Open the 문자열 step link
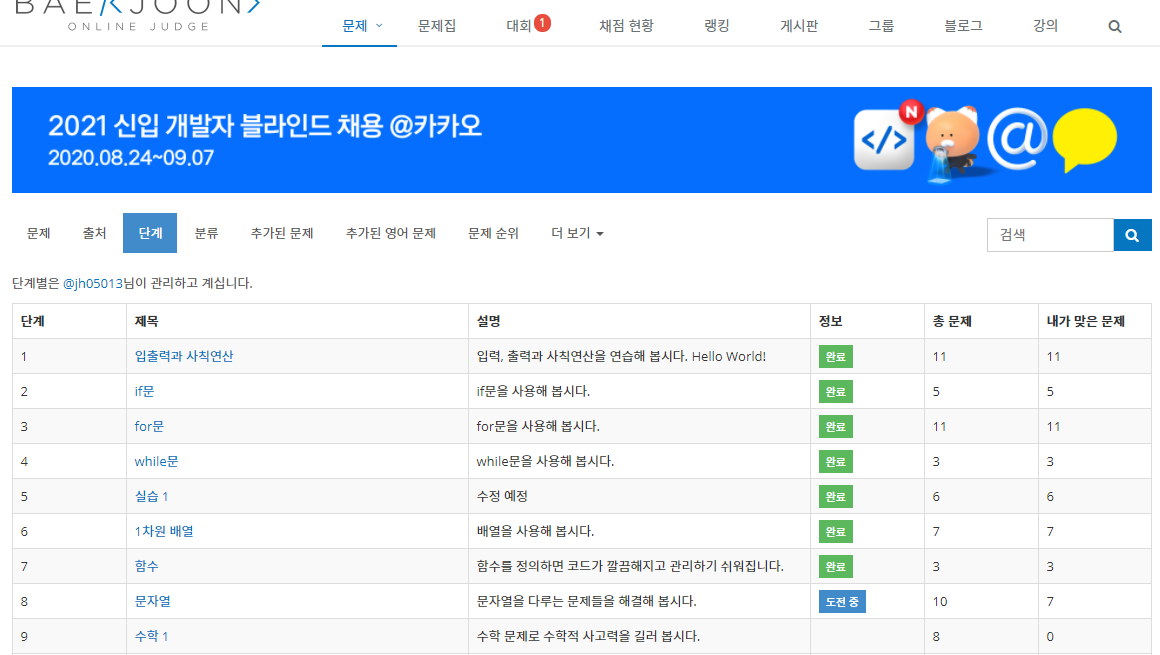The width and height of the screenshot is (1160, 655). click(x=152, y=601)
